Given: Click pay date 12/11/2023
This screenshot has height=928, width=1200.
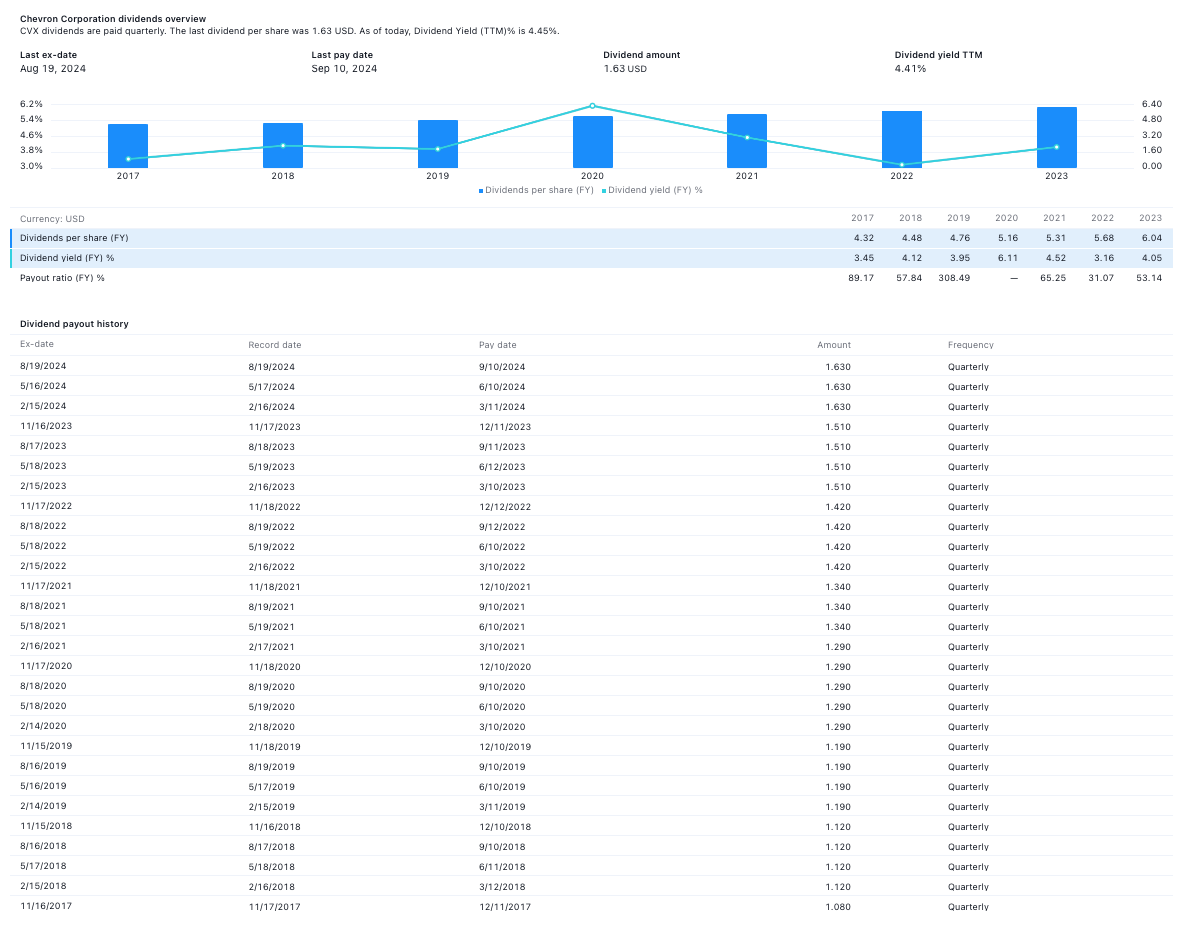Looking at the screenshot, I should coord(505,427).
